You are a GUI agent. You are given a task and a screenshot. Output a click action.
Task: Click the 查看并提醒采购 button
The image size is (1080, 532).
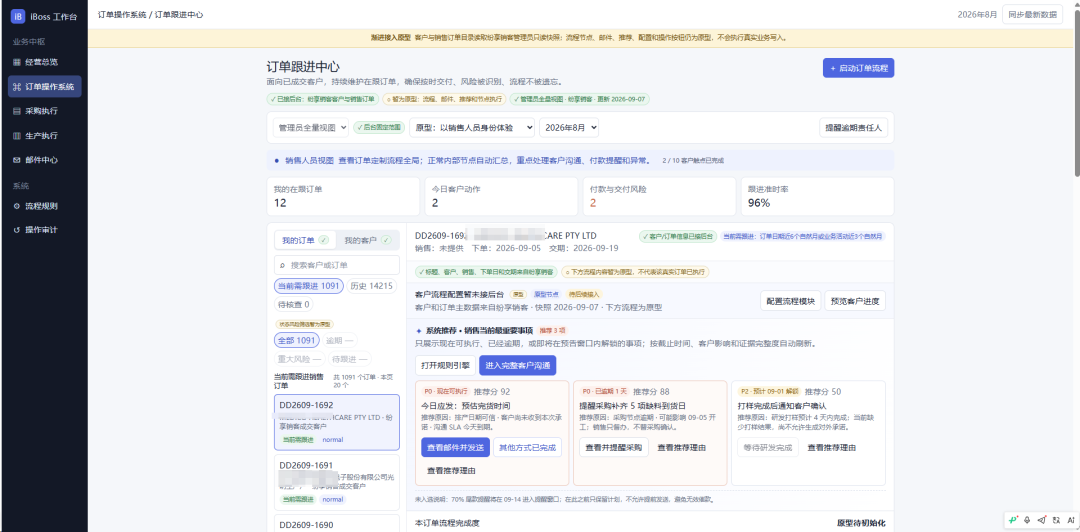[x=614, y=447]
